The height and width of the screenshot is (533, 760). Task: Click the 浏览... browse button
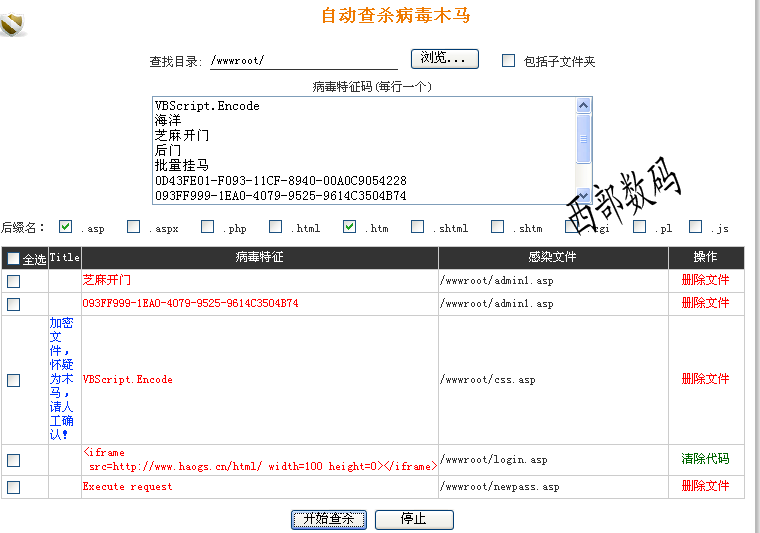444,59
